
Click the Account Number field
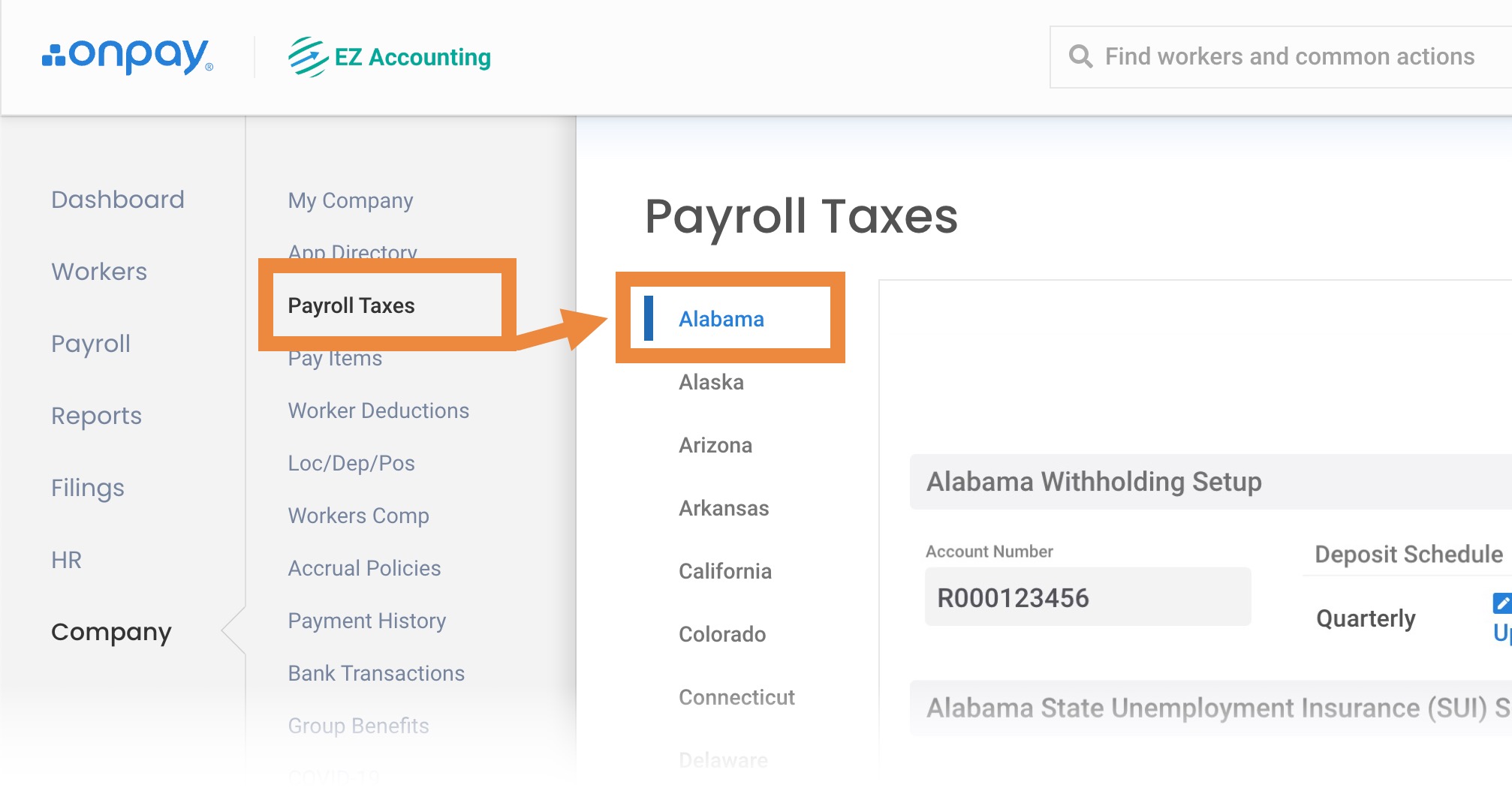pos(1088,597)
